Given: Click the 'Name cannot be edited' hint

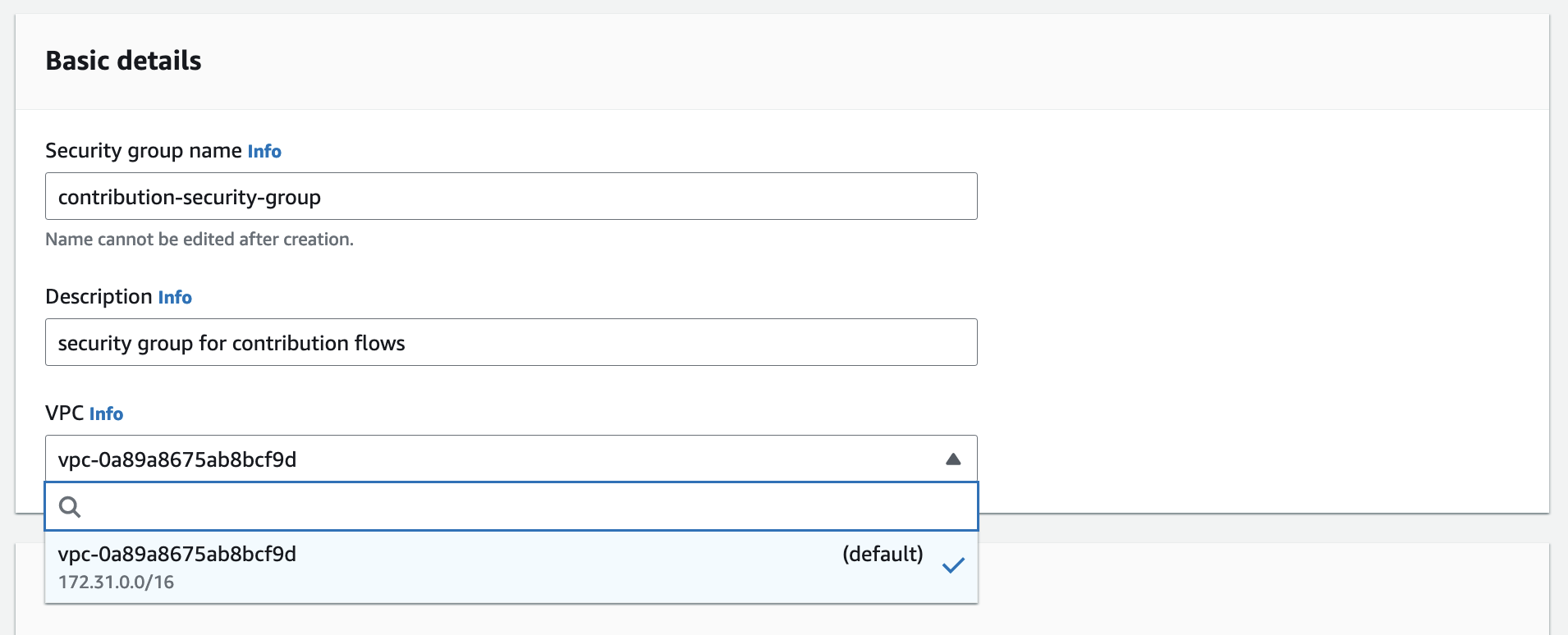Looking at the screenshot, I should 199,240.
